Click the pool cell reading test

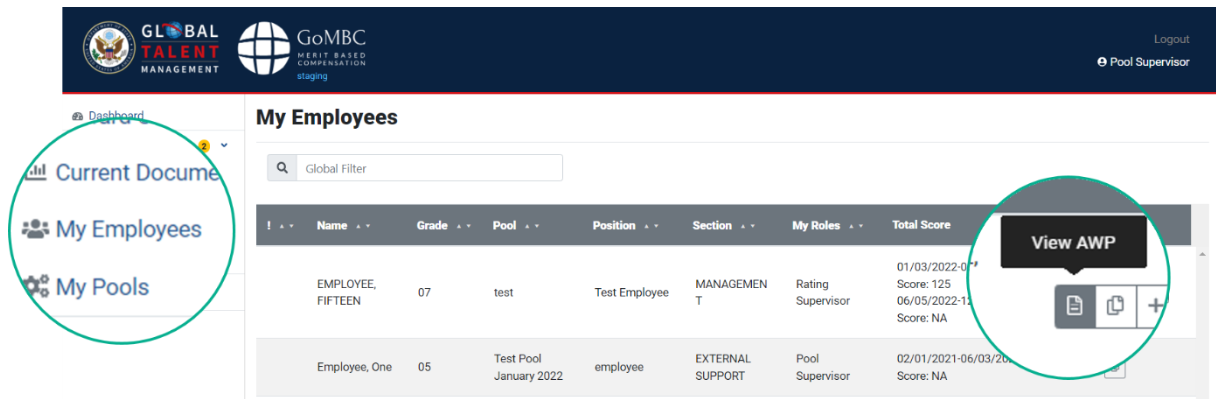pos(502,293)
